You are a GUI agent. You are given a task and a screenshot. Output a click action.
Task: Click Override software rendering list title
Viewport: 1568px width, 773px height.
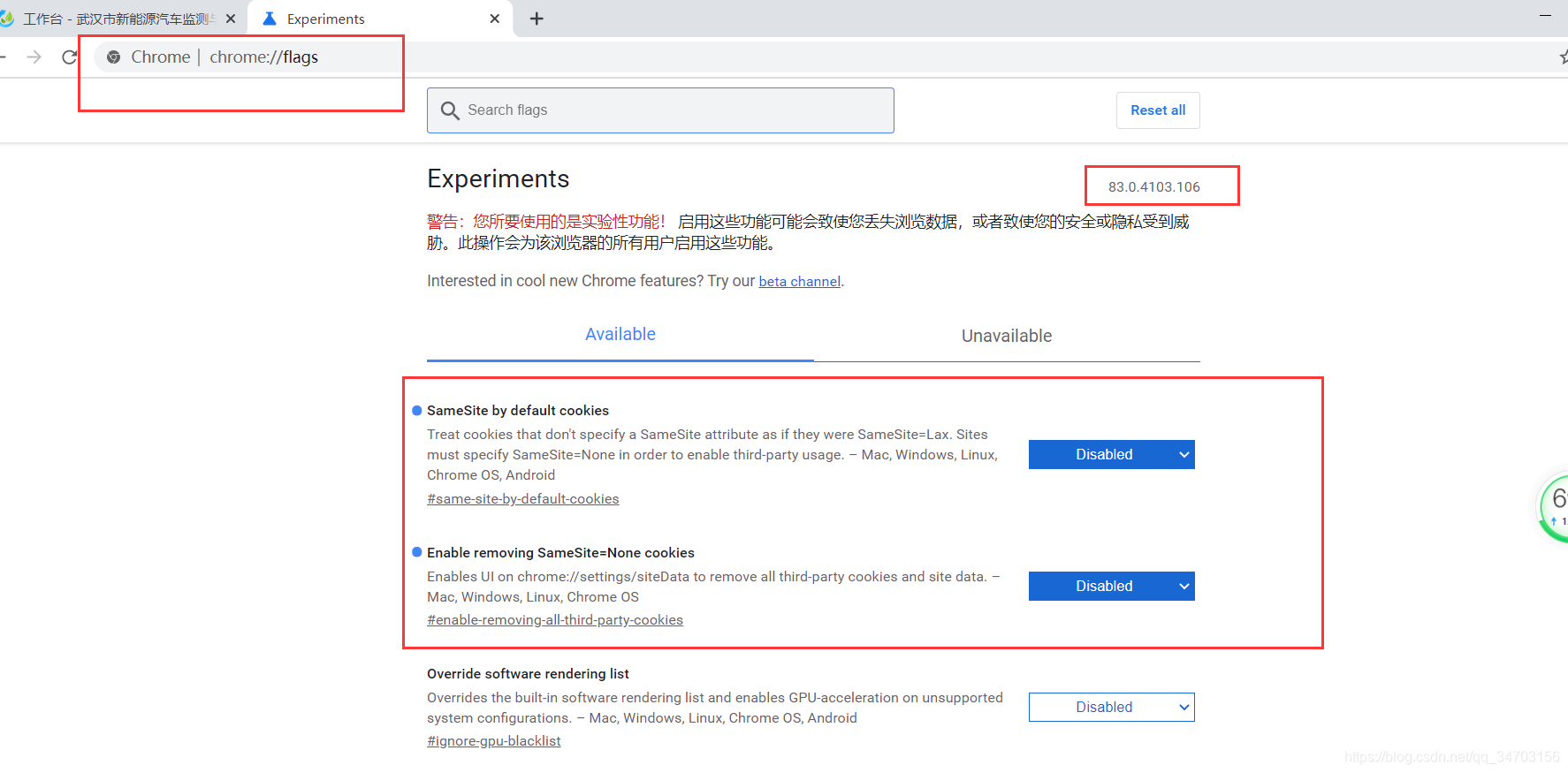pyautogui.click(x=528, y=674)
